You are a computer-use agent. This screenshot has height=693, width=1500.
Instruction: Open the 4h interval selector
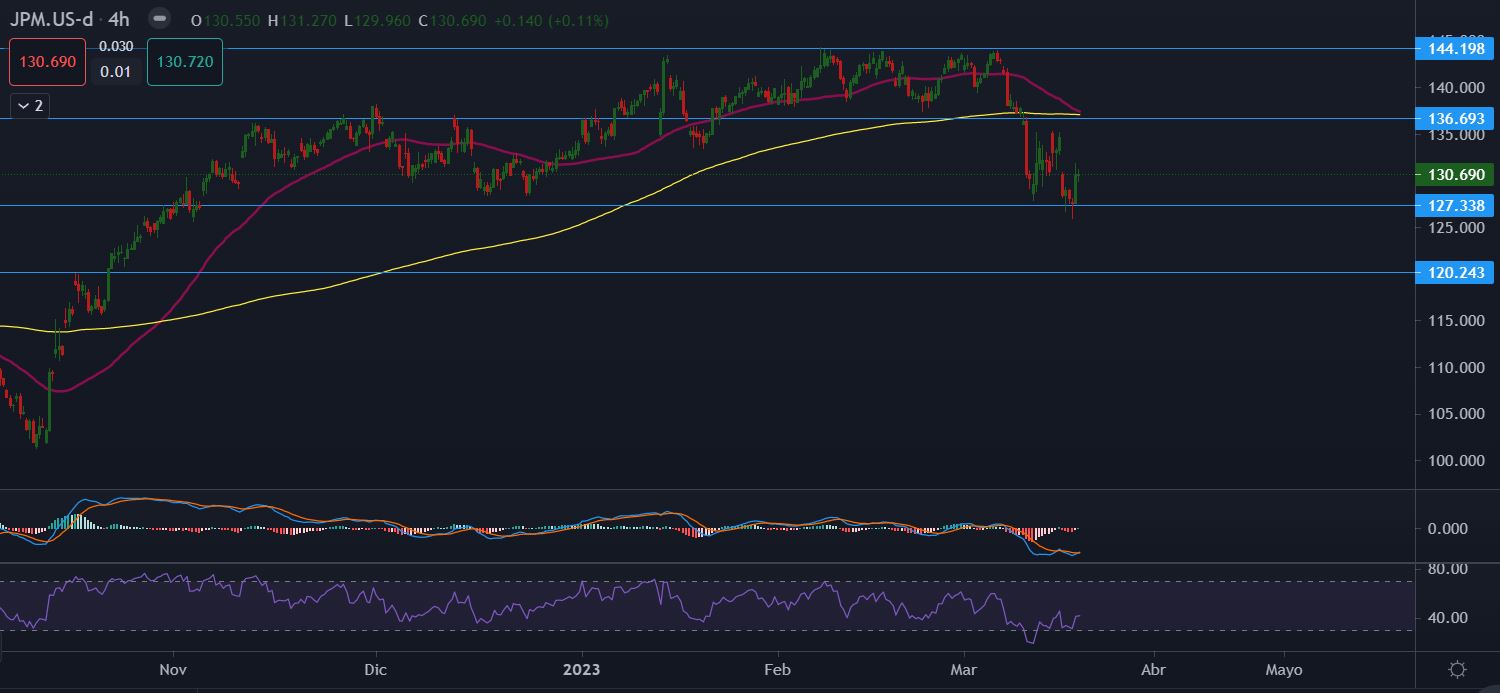click(x=119, y=20)
